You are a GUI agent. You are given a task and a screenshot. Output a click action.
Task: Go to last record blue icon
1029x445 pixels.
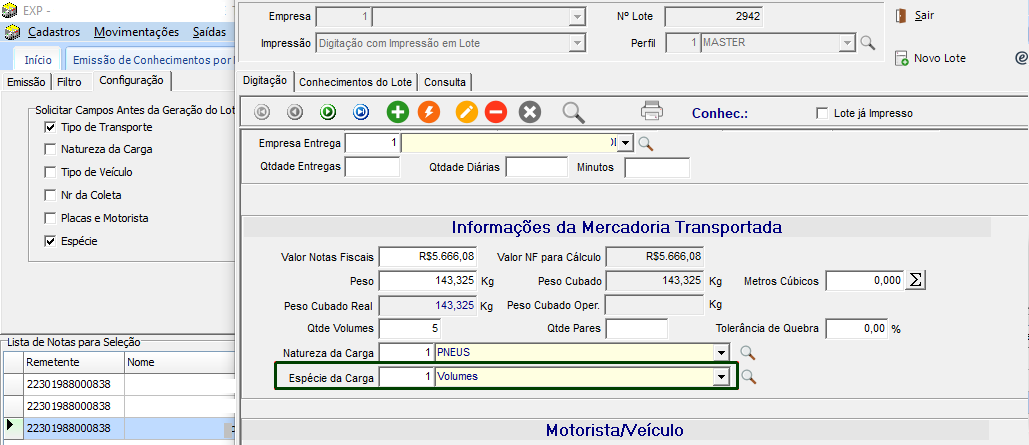click(361, 112)
